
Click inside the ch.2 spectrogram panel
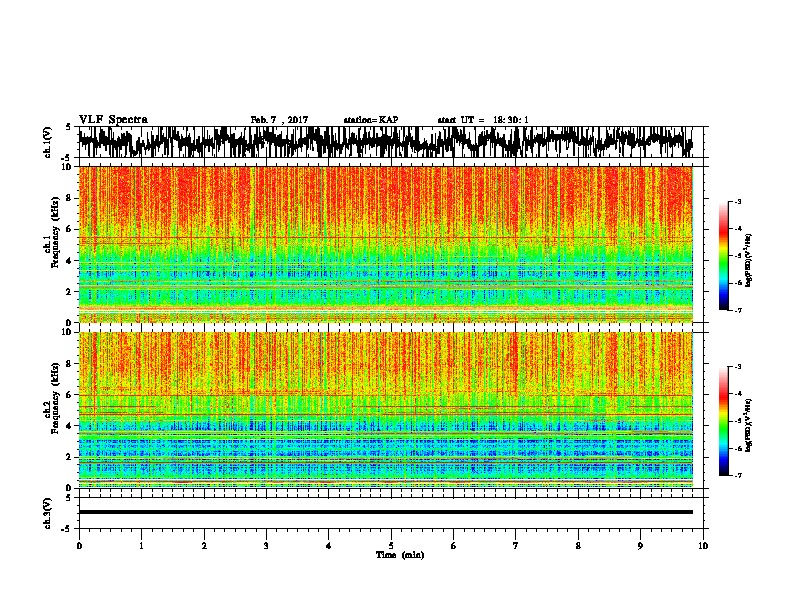point(386,410)
